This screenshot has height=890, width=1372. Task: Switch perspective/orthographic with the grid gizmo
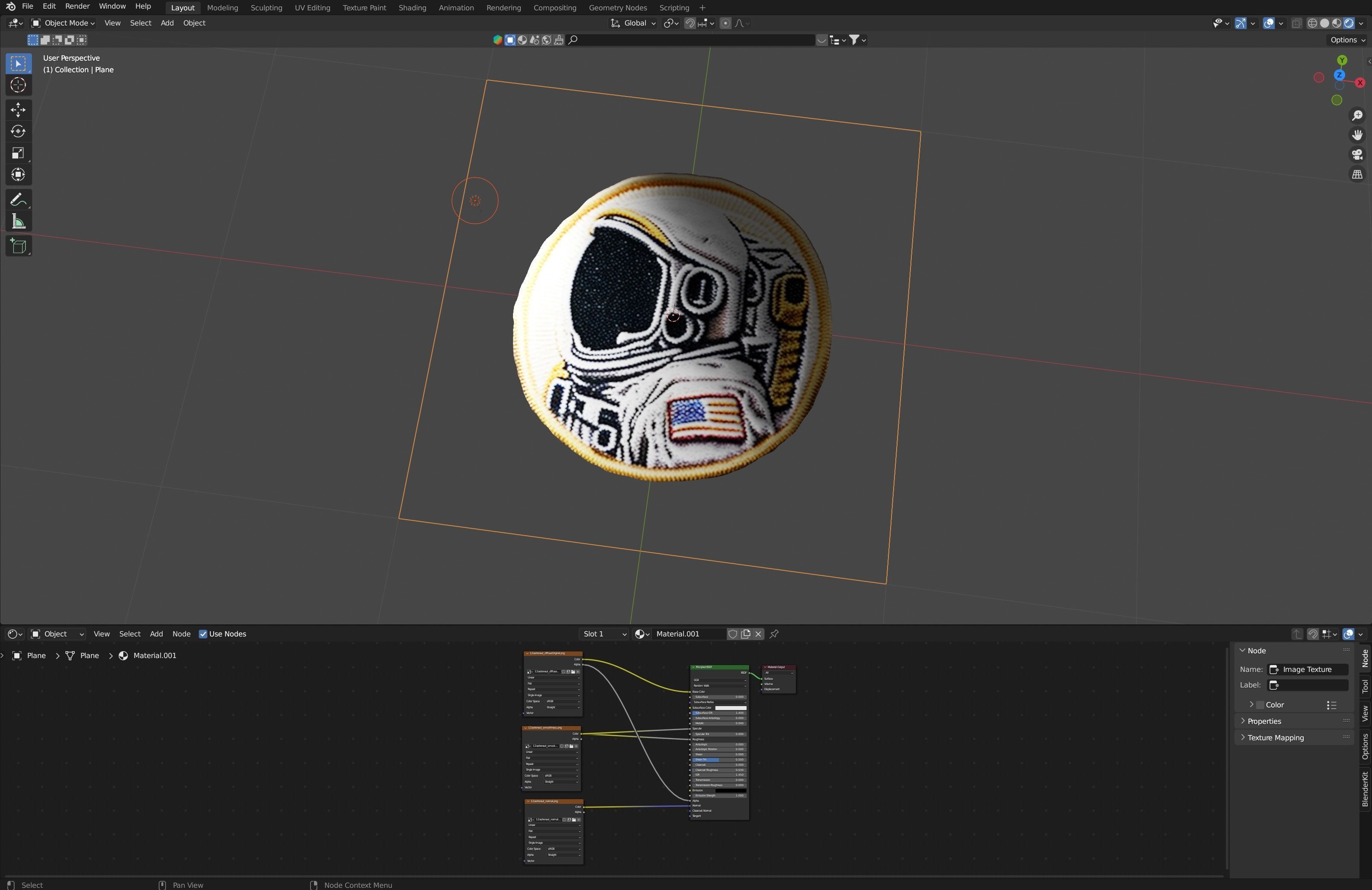1357,174
